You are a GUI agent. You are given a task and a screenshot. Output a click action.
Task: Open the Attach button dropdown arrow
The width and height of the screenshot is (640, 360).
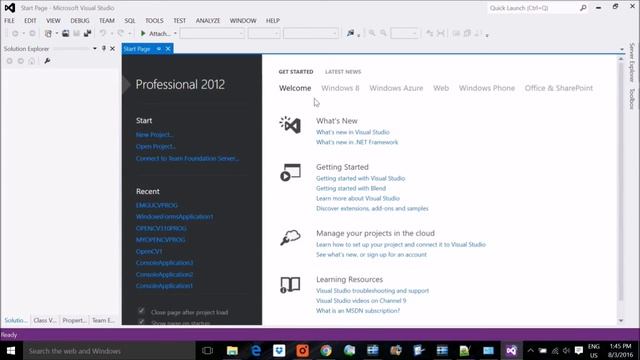pos(175,33)
